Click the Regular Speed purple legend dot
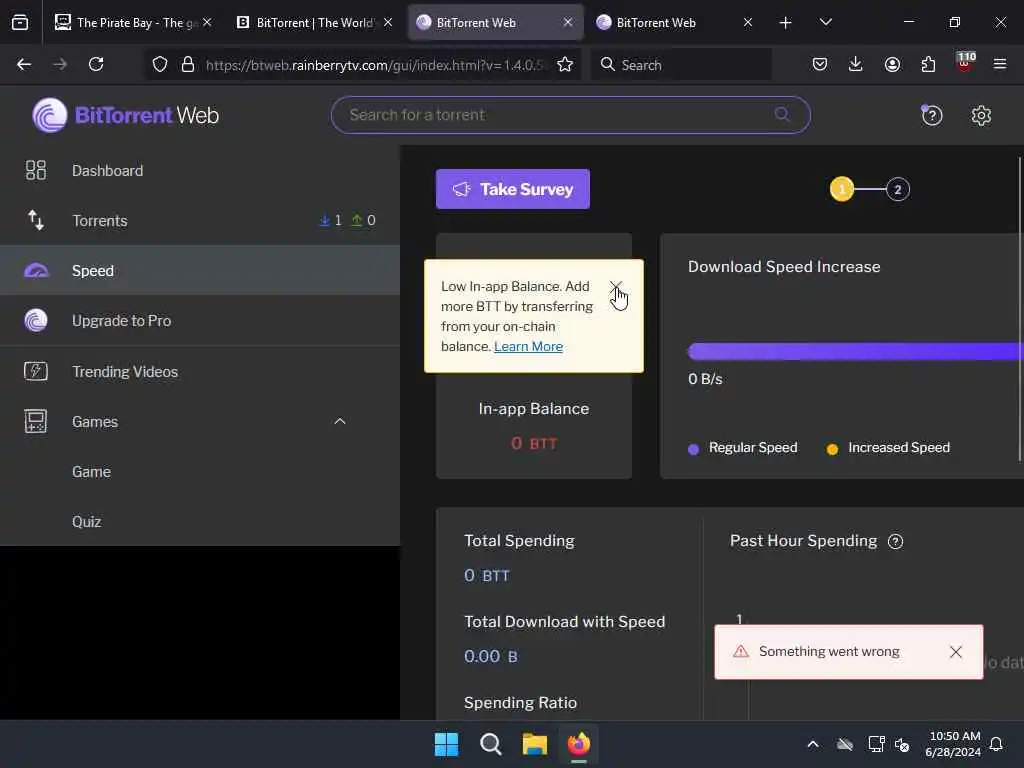The height and width of the screenshot is (768, 1024). point(694,449)
